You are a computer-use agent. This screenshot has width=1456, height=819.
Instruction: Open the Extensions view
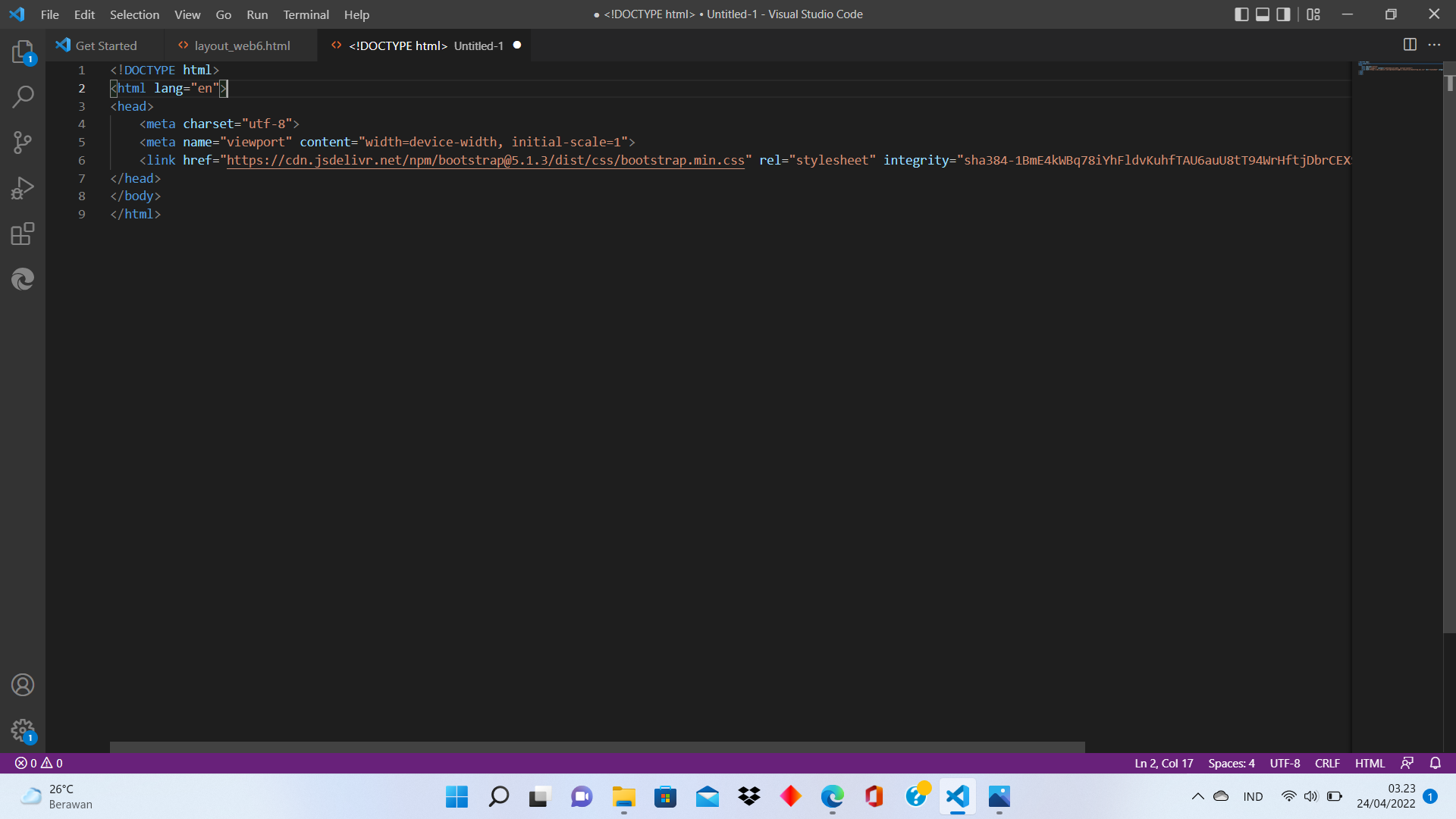23,234
